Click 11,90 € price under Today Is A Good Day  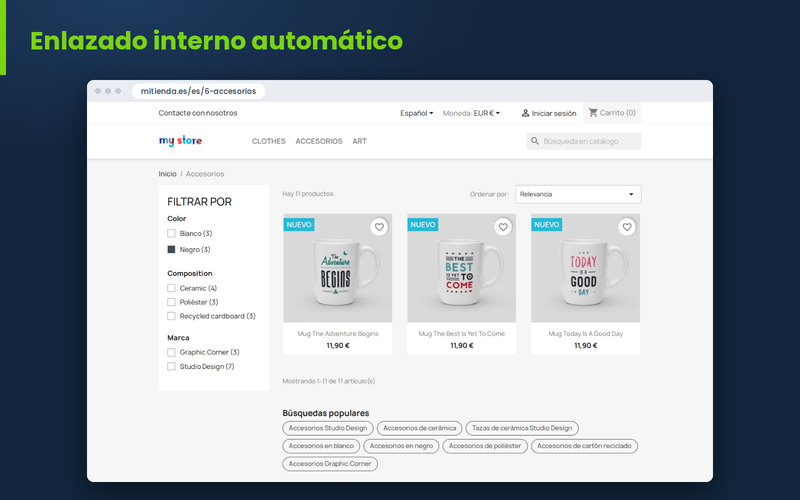(586, 345)
